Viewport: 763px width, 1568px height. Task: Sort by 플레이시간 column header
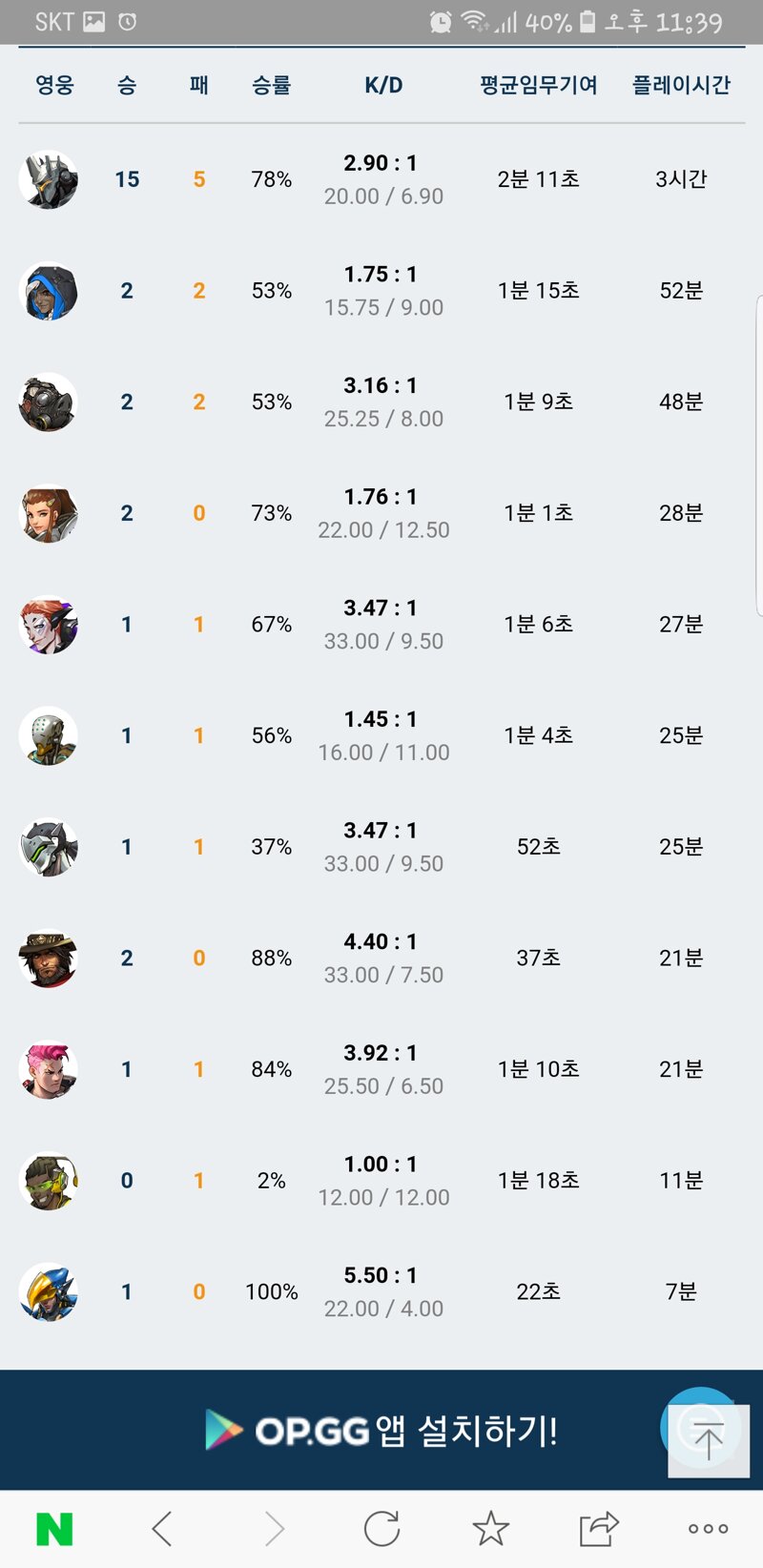pyautogui.click(x=681, y=85)
